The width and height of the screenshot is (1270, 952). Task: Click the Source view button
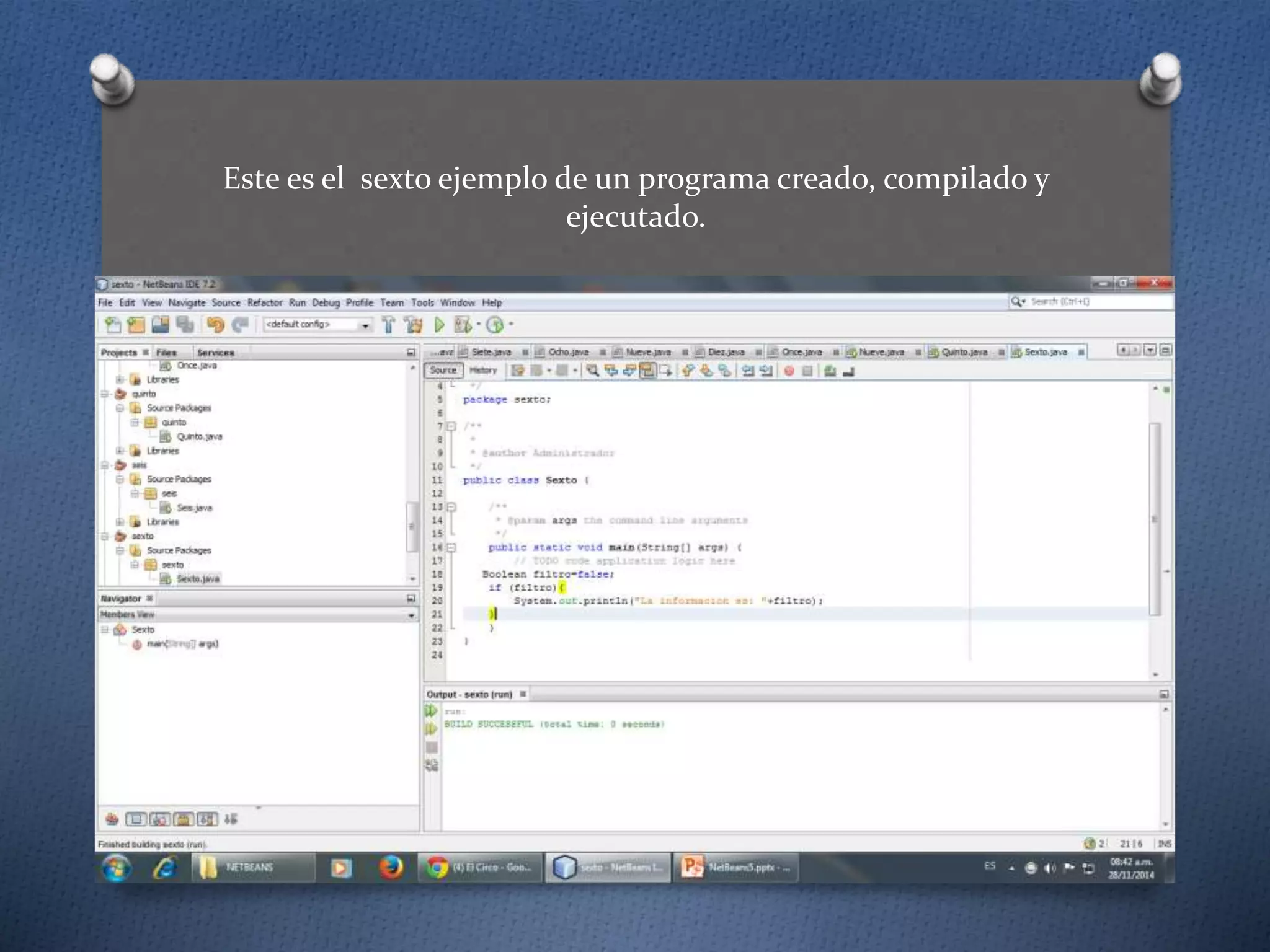(443, 371)
